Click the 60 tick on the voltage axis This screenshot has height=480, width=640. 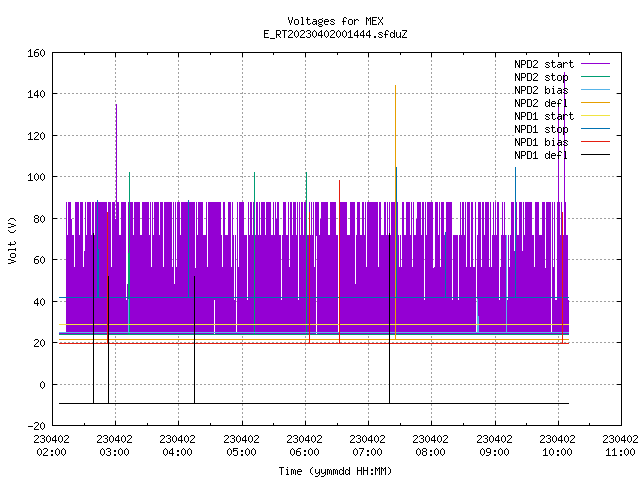pos(39,260)
